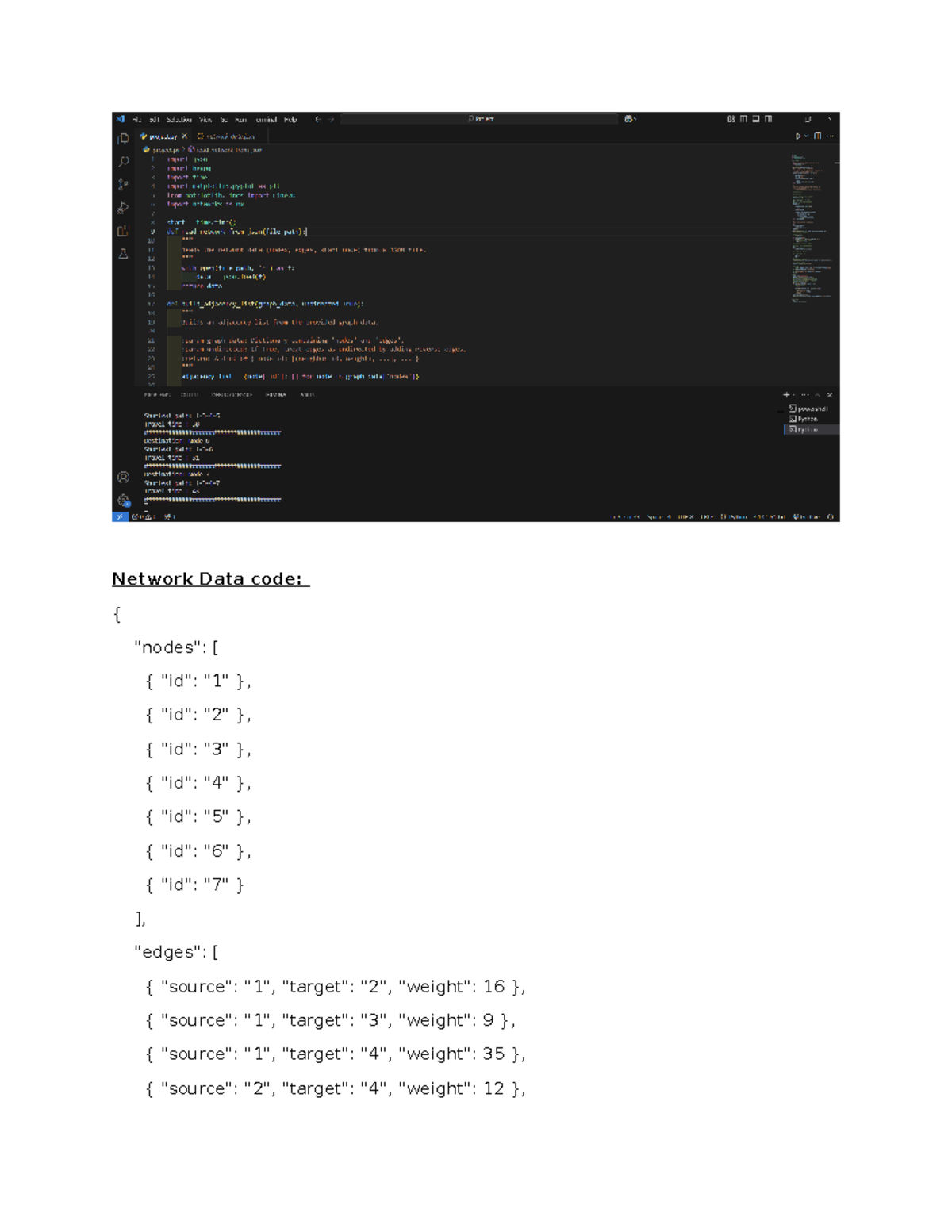
Task: Select the Ports panel tab
Action: click(x=308, y=394)
